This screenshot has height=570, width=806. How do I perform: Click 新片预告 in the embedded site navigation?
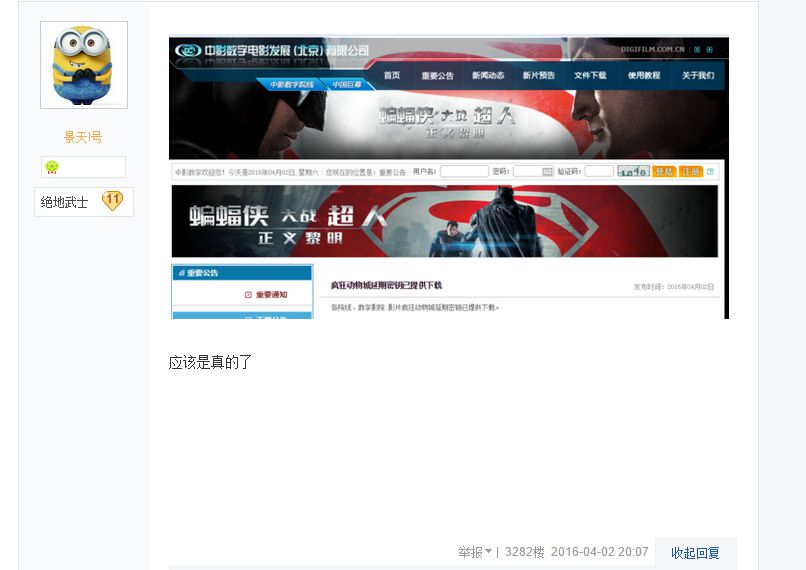539,75
